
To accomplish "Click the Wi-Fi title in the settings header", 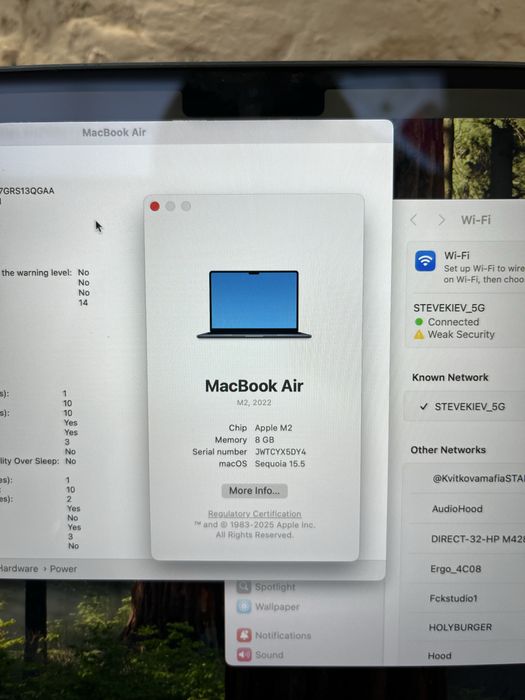I will 476,220.
